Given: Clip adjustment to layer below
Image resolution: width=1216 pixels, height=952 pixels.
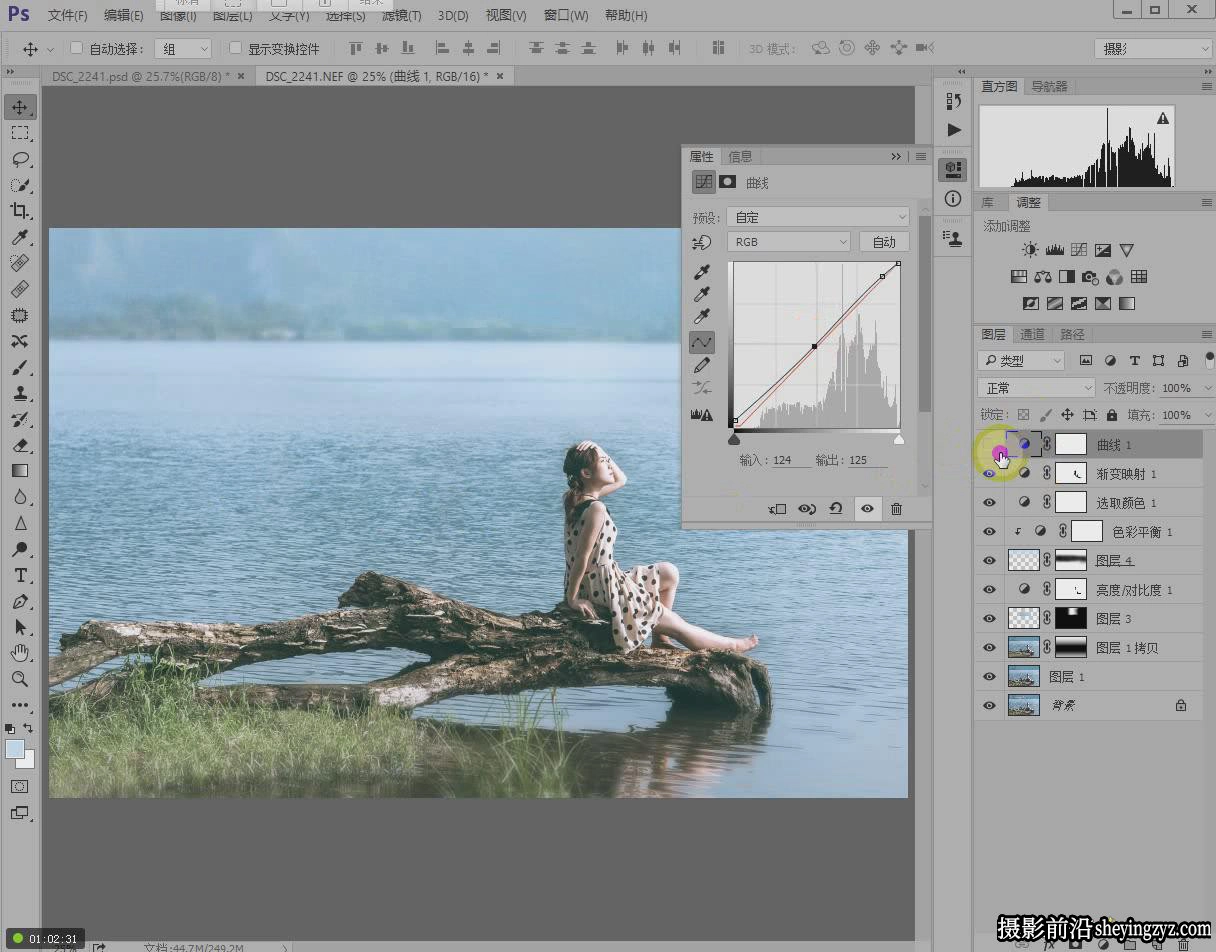Looking at the screenshot, I should coord(777,509).
